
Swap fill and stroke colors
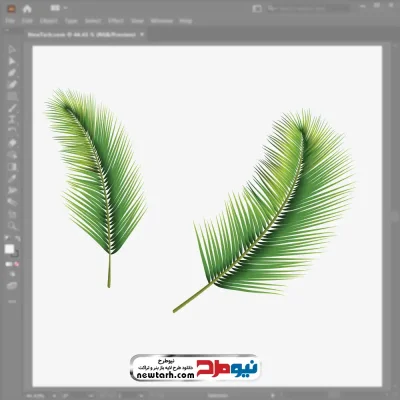coord(17,239)
